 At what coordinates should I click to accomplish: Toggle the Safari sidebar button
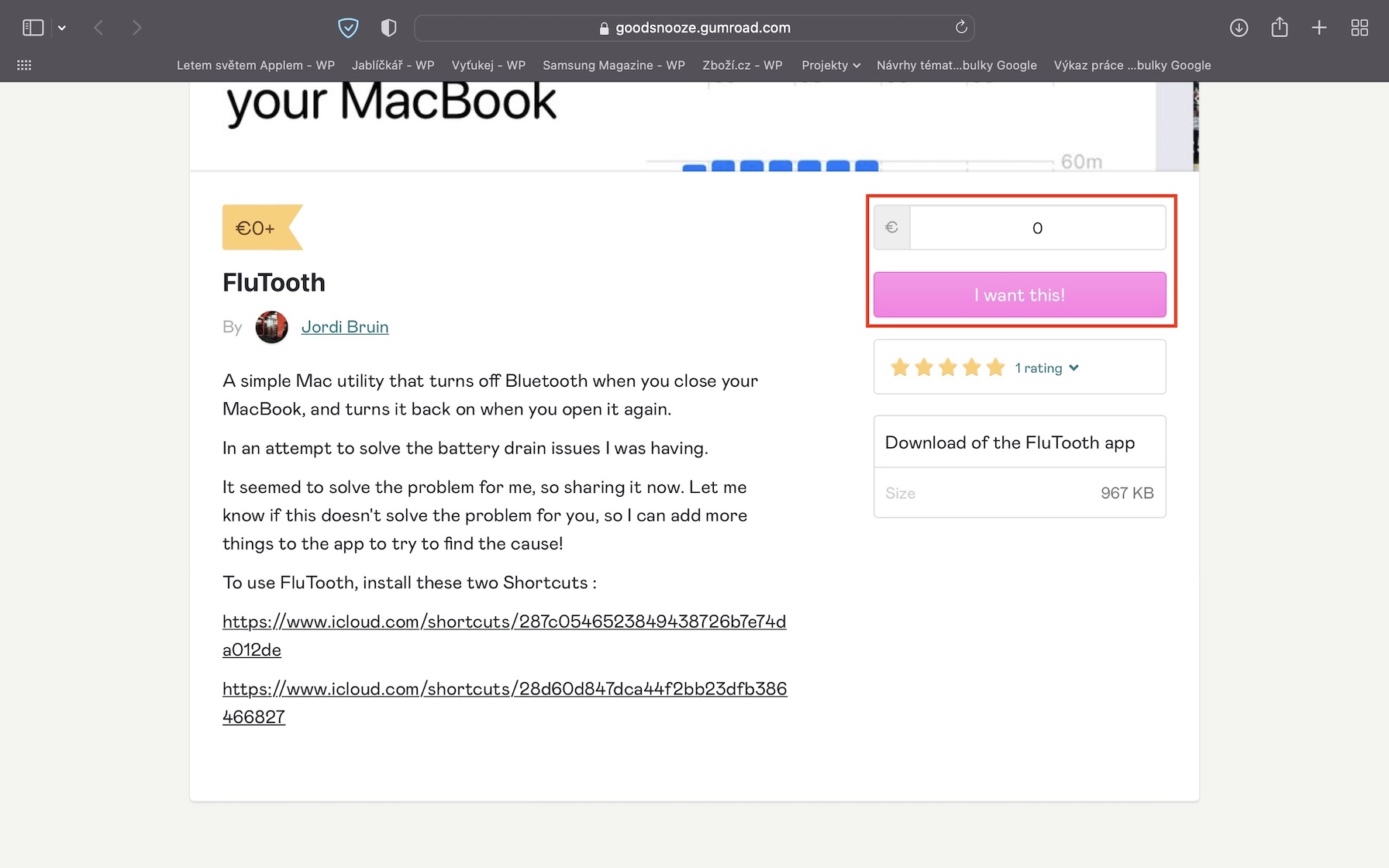point(33,28)
